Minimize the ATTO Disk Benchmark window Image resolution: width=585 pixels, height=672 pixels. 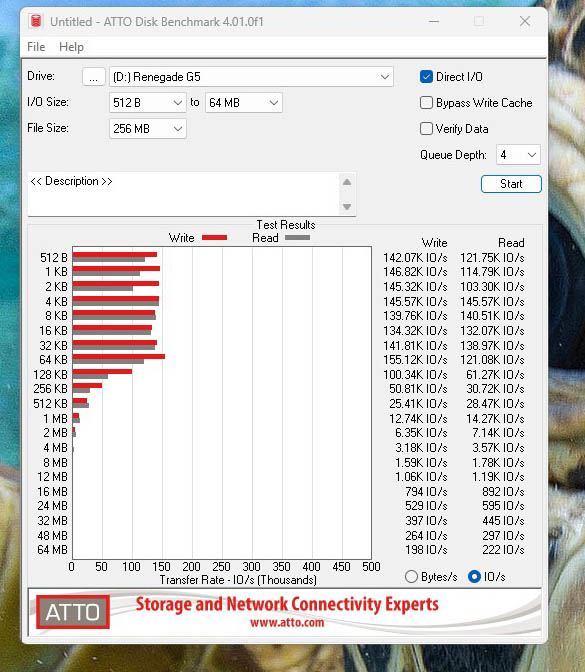pos(434,21)
